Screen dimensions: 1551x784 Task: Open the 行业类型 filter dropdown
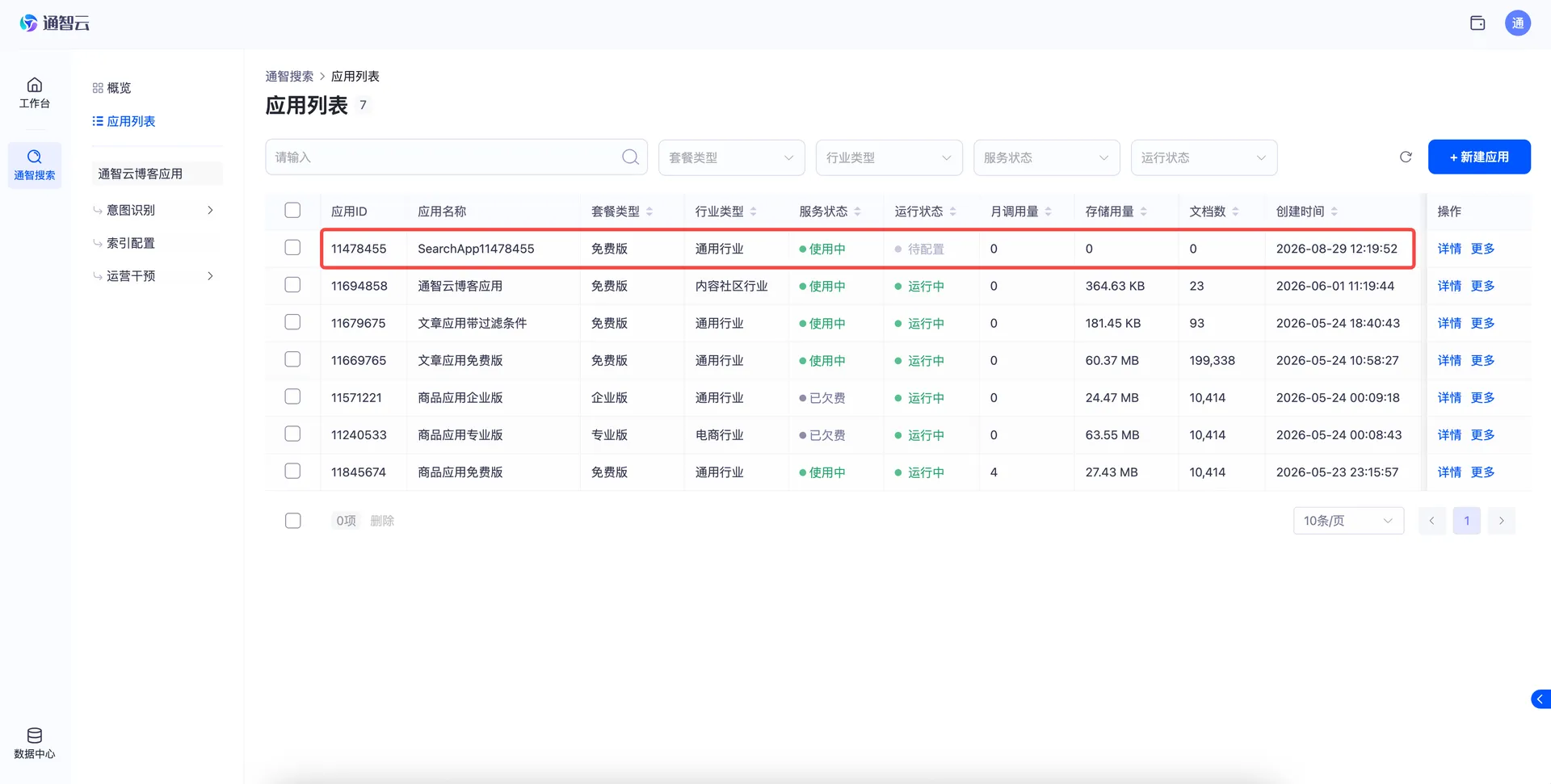[x=889, y=157]
